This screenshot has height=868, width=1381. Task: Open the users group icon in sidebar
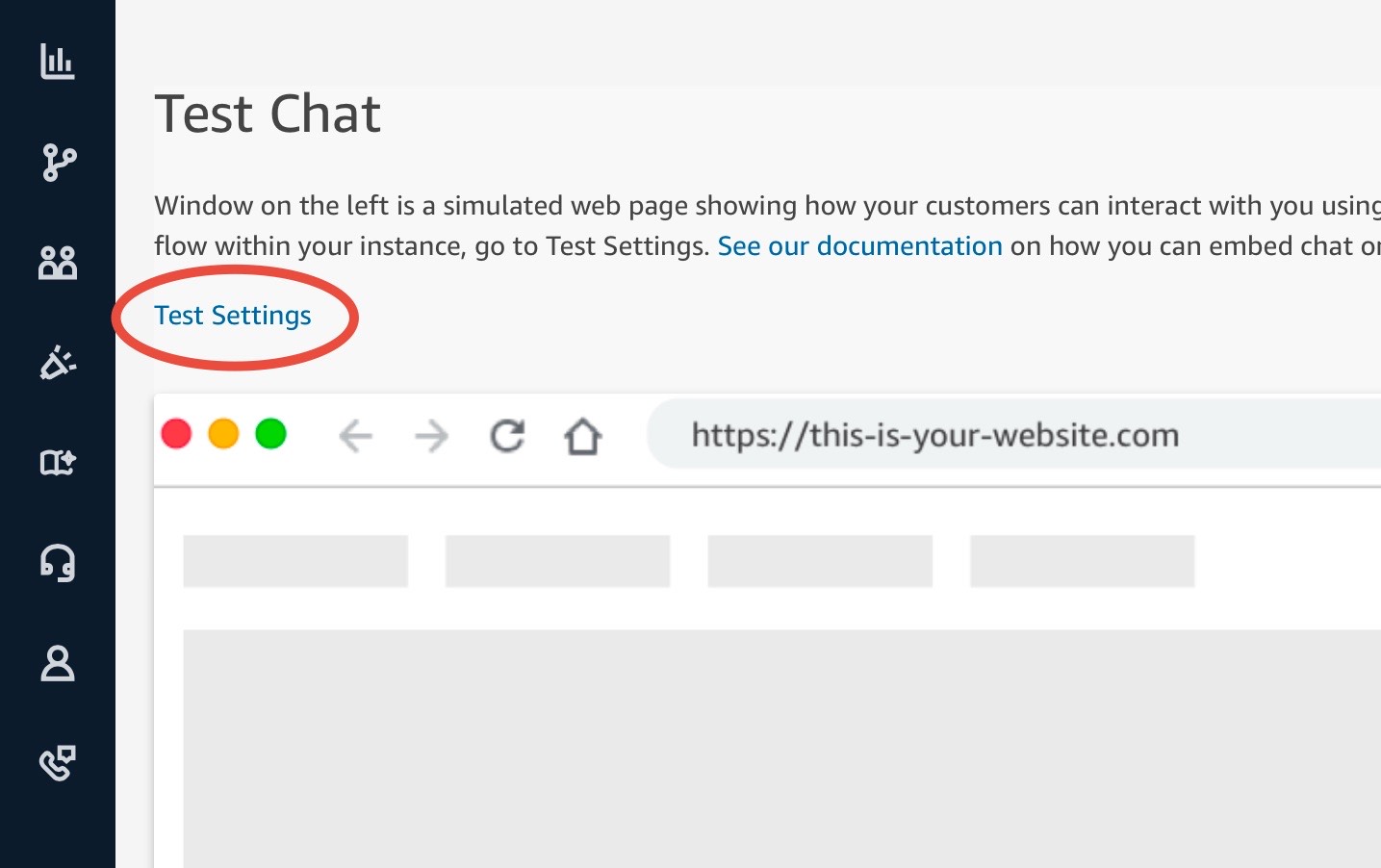[x=58, y=263]
